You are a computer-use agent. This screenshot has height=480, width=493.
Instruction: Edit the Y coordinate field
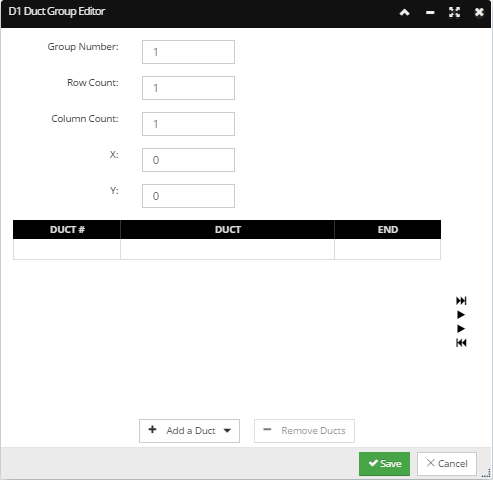coord(188,196)
